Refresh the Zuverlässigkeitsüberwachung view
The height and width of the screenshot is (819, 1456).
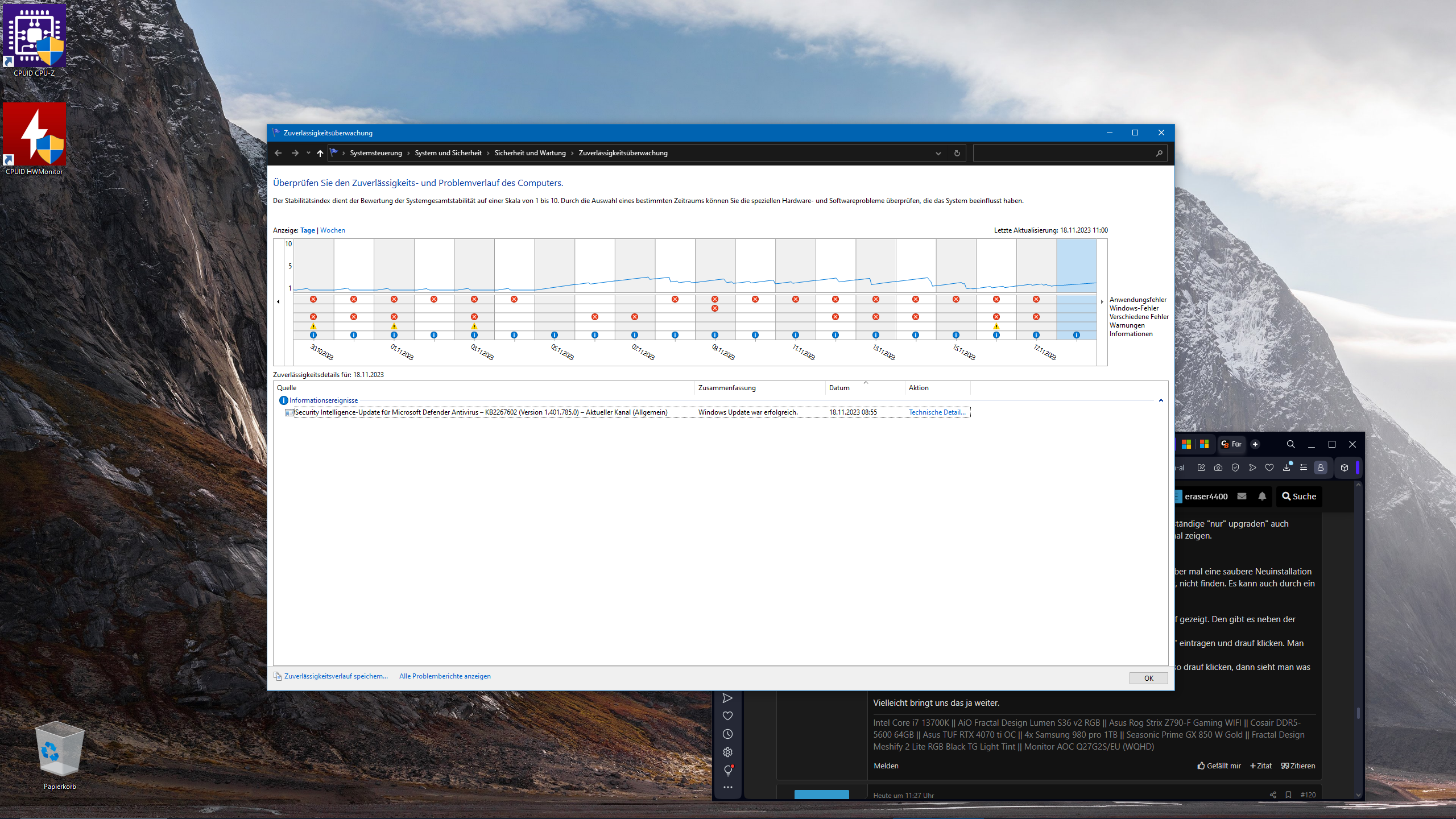point(957,153)
